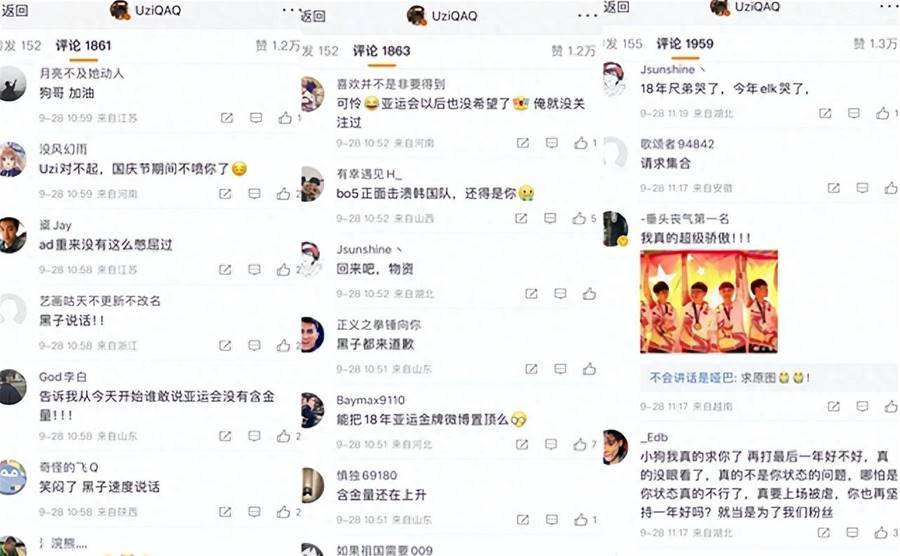Like the comment "含金量还在上升"
Image resolution: width=900 pixels, height=556 pixels.
[581, 519]
